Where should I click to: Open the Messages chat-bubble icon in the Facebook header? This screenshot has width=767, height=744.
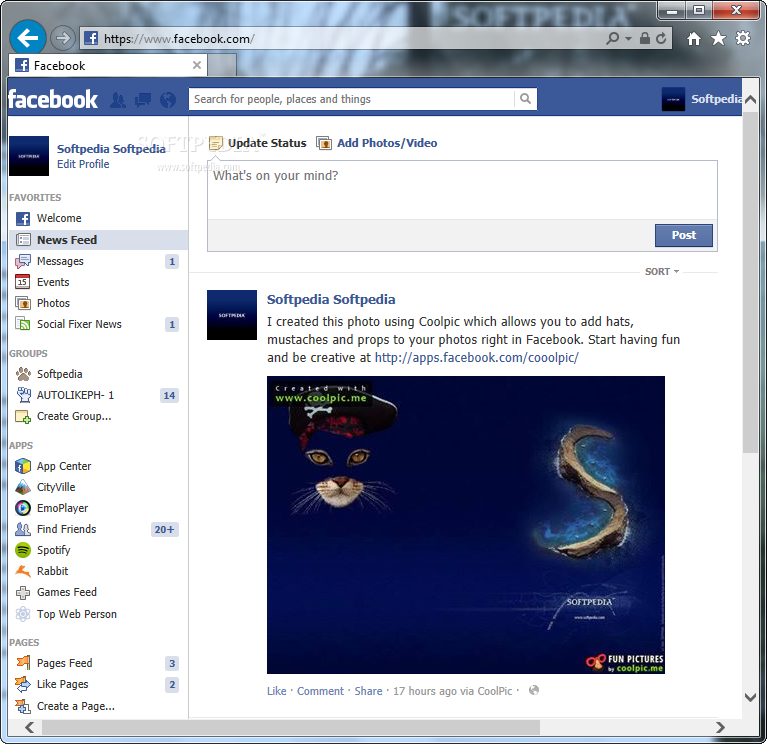[143, 100]
